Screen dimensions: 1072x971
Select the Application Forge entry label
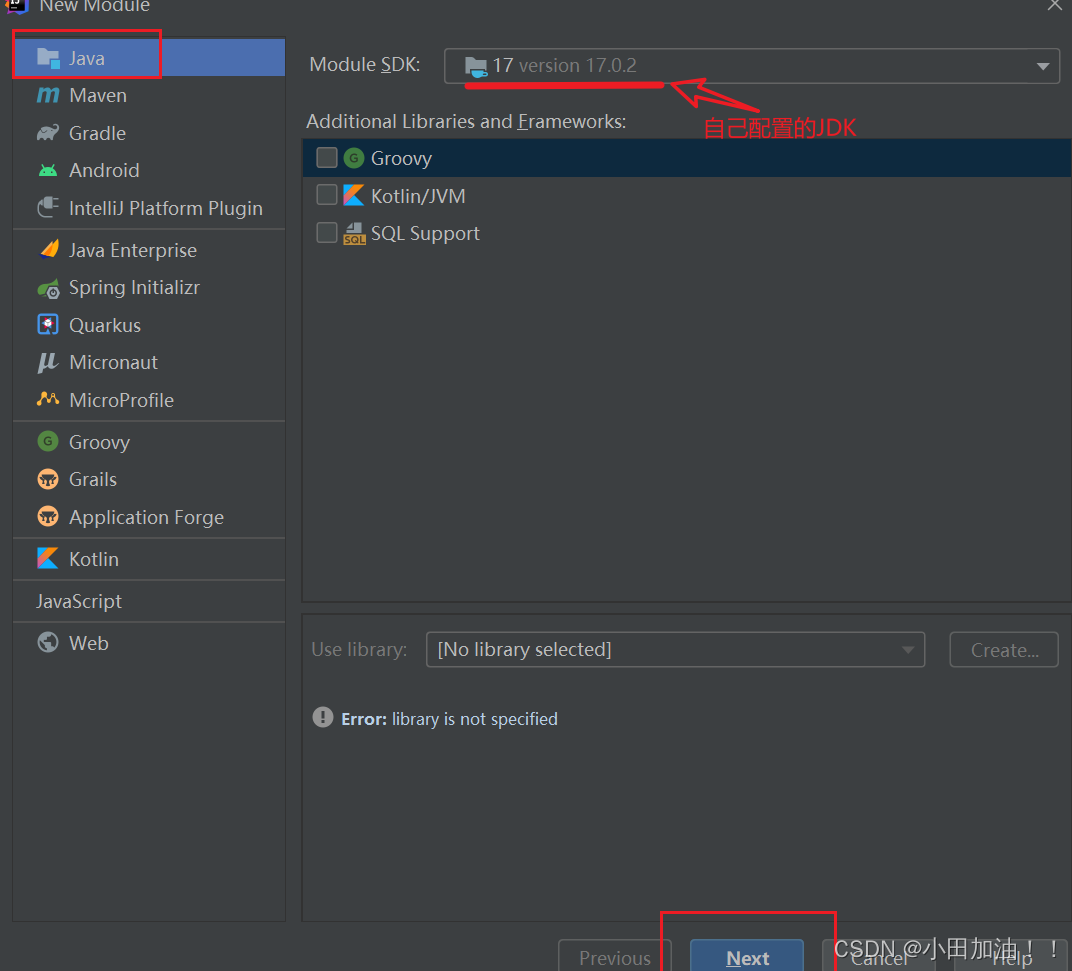(x=146, y=518)
